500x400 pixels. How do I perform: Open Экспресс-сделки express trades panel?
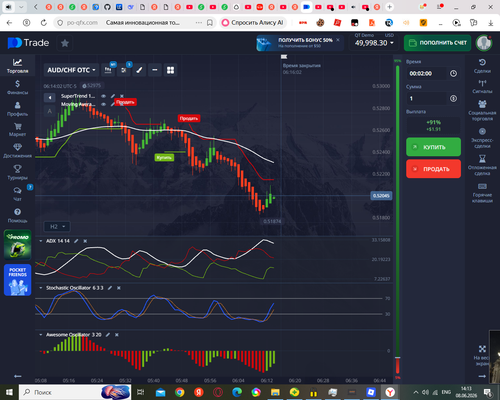482,138
